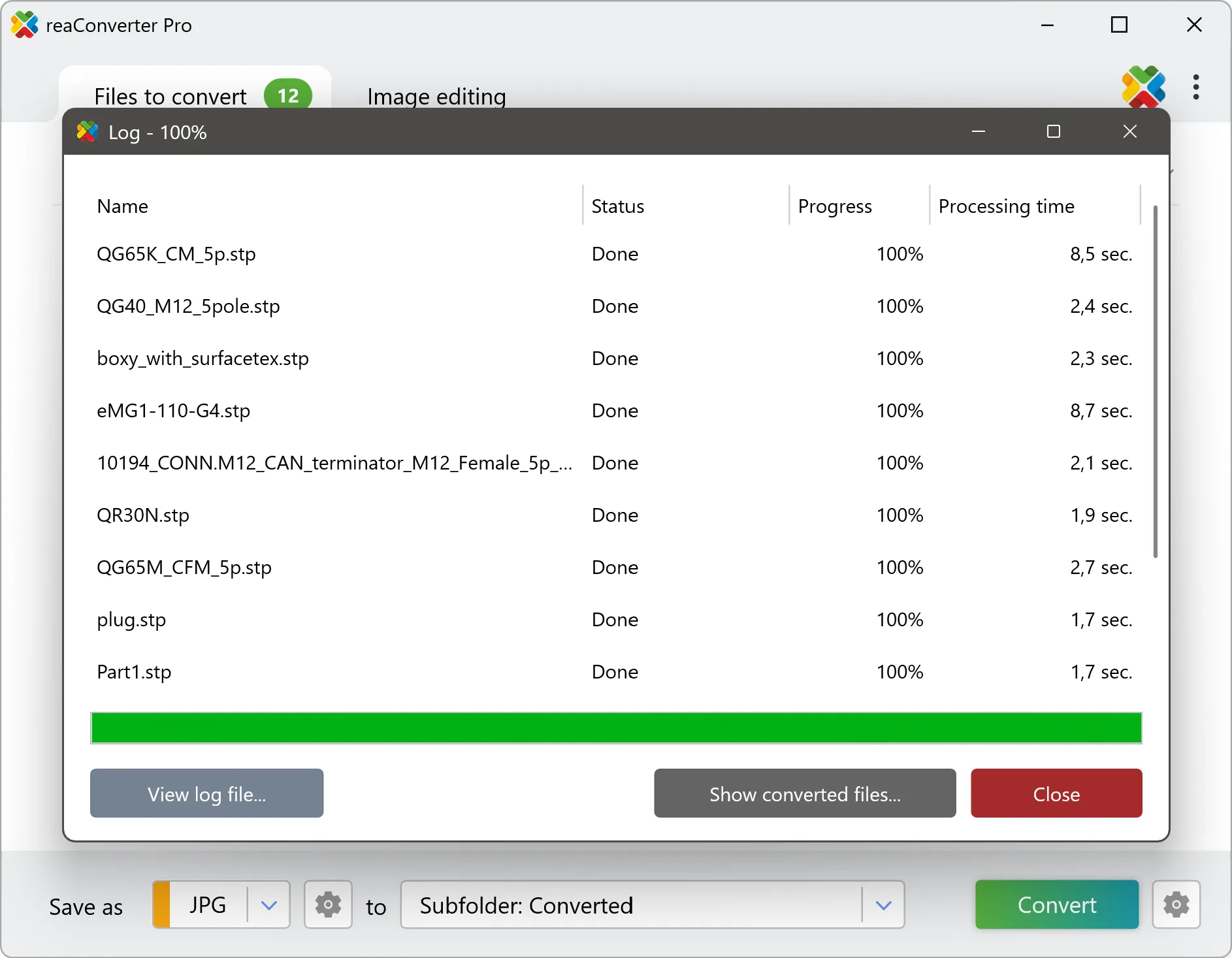This screenshot has width=1232, height=958.
Task: Click the 2,1 sec. processing time value
Action: coord(1101,463)
